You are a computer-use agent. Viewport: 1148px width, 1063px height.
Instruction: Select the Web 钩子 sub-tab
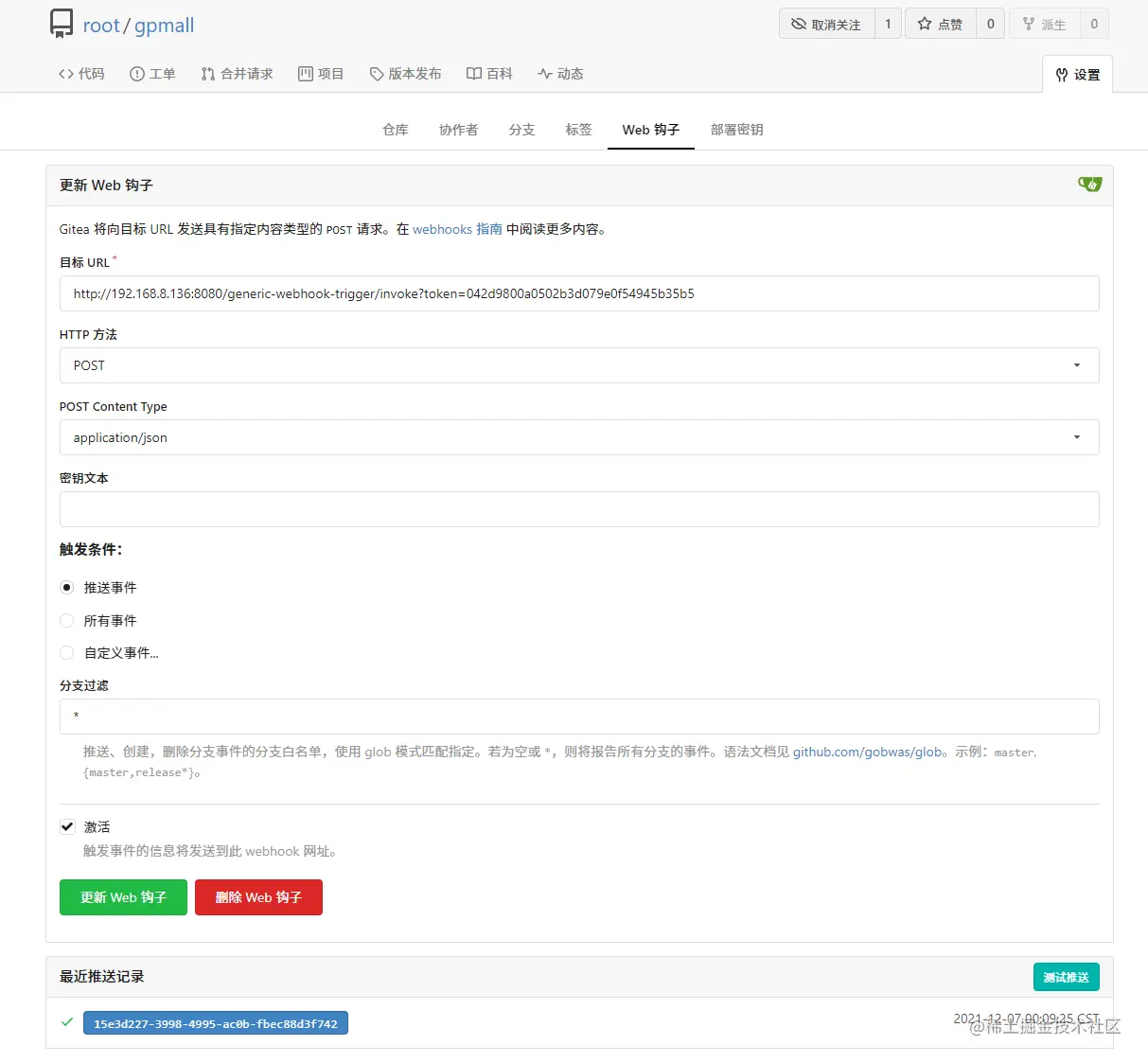click(x=651, y=130)
